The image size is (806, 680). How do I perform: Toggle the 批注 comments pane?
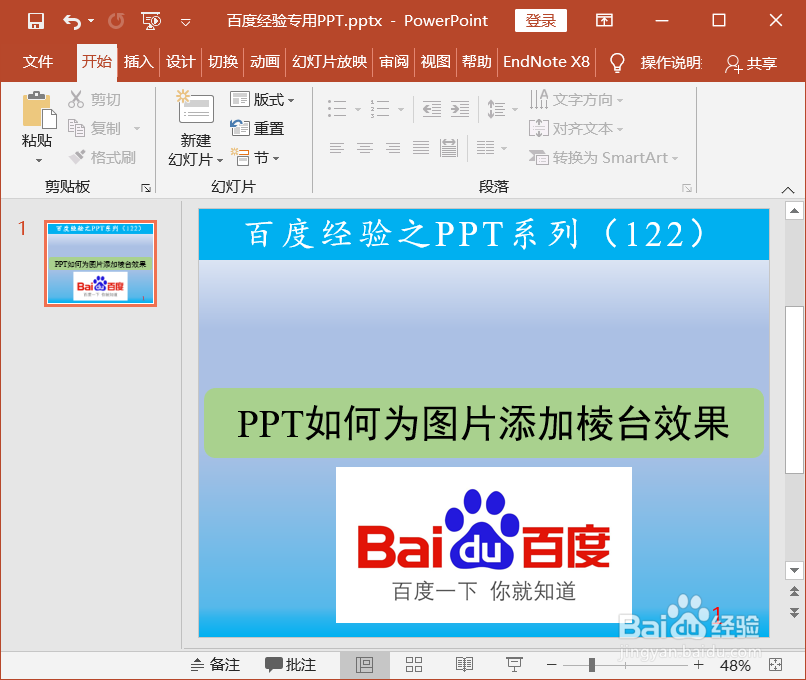click(x=290, y=665)
